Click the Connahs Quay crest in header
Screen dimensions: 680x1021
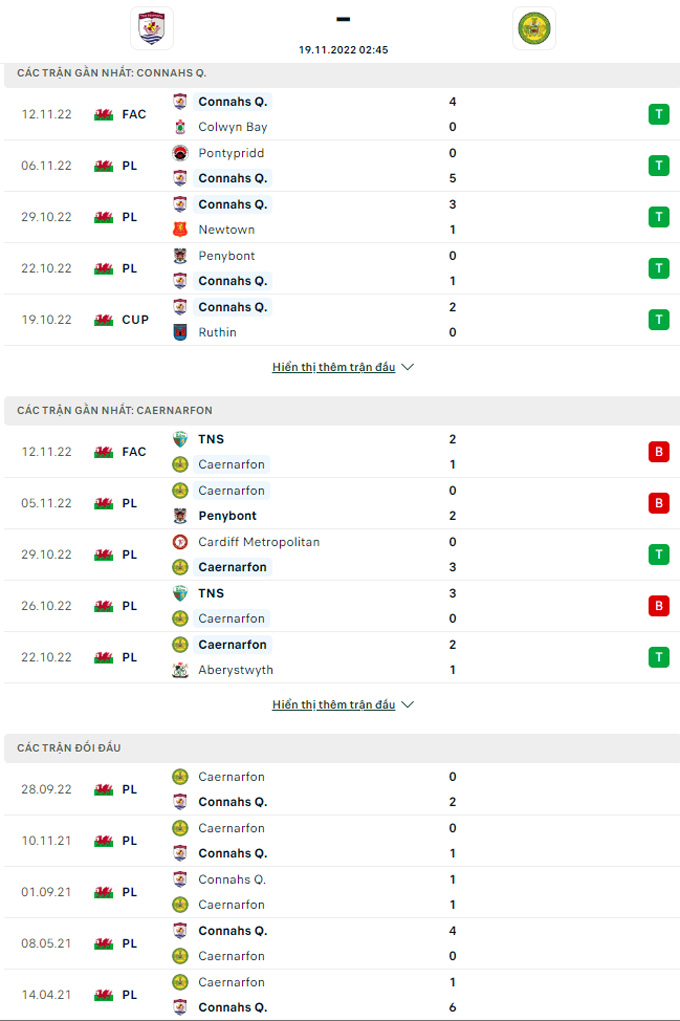tap(152, 28)
